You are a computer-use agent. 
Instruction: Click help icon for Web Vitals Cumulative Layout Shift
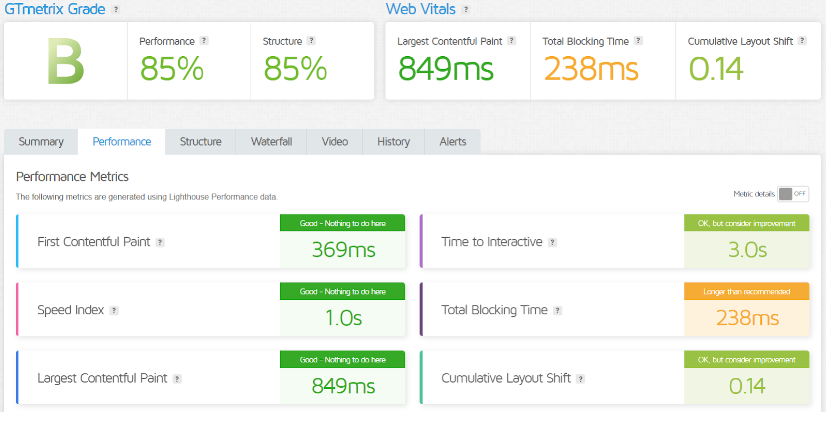pyautogui.click(x=802, y=41)
